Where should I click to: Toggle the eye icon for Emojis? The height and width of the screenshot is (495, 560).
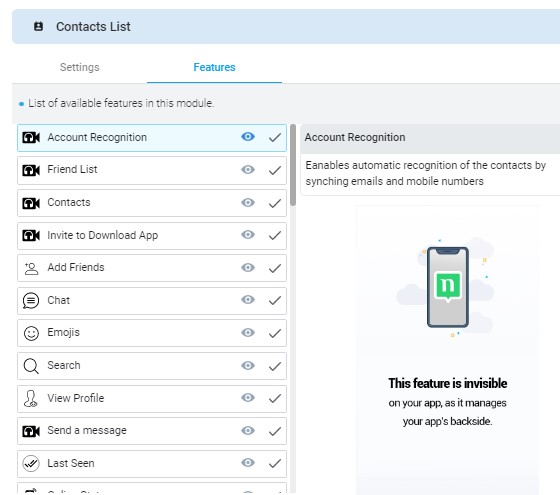pos(248,332)
